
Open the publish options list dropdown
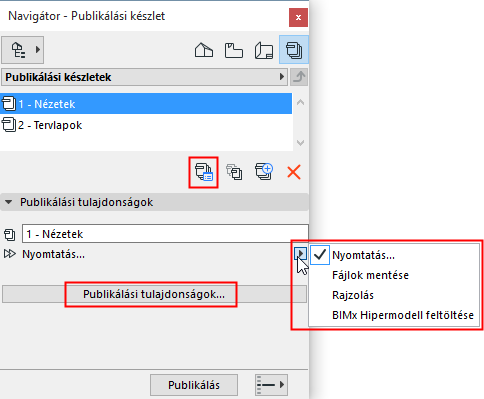pos(271,385)
